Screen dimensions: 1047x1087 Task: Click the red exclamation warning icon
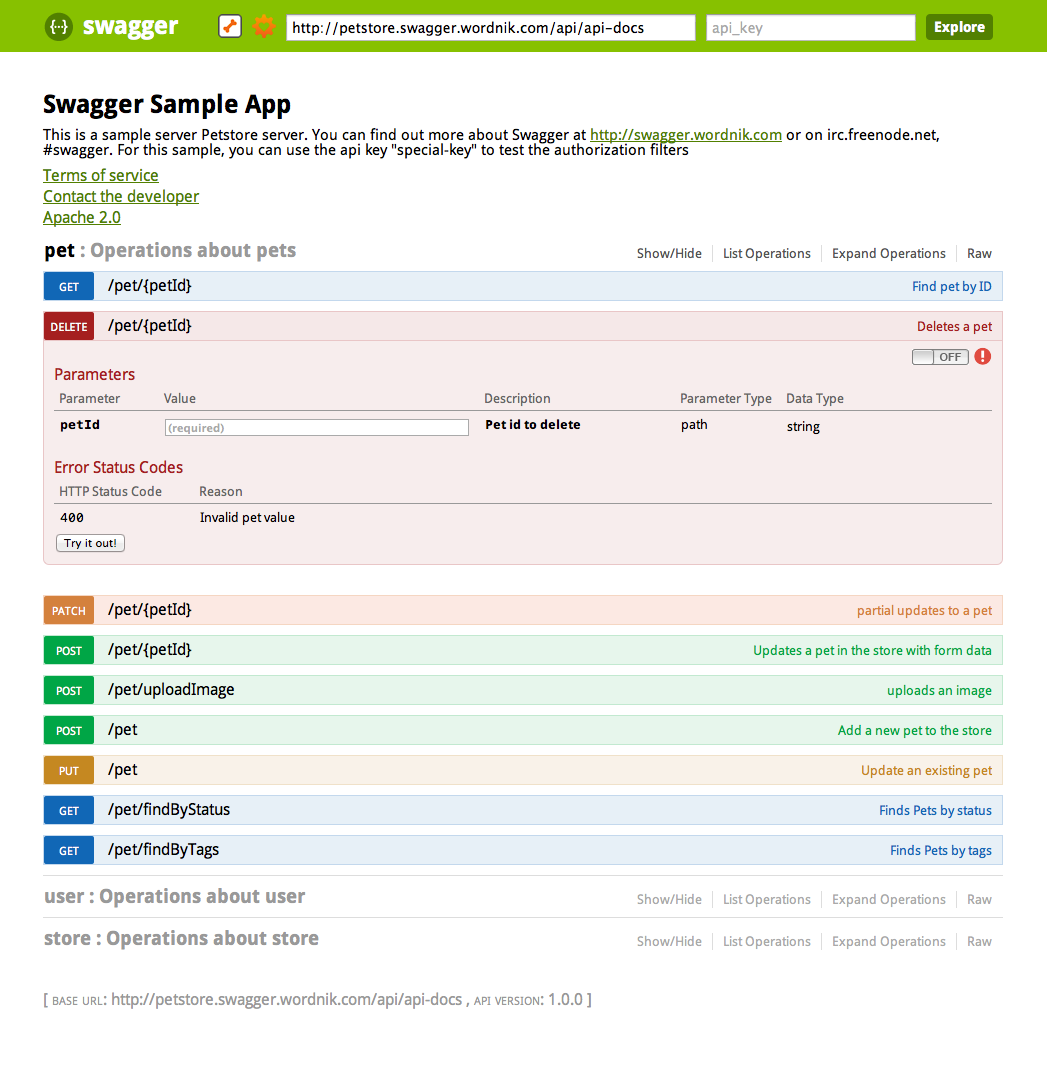983,356
